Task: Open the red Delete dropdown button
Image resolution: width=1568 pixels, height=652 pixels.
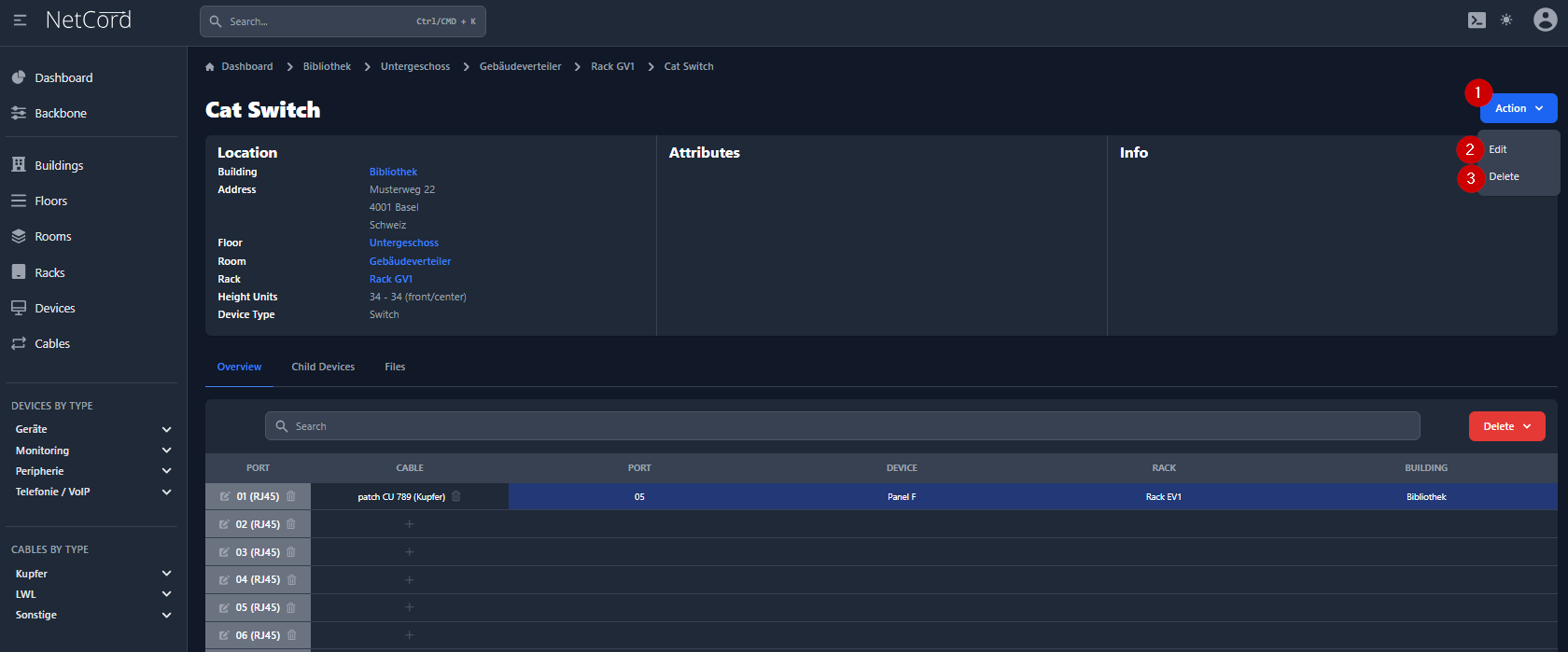Action: 1506,426
